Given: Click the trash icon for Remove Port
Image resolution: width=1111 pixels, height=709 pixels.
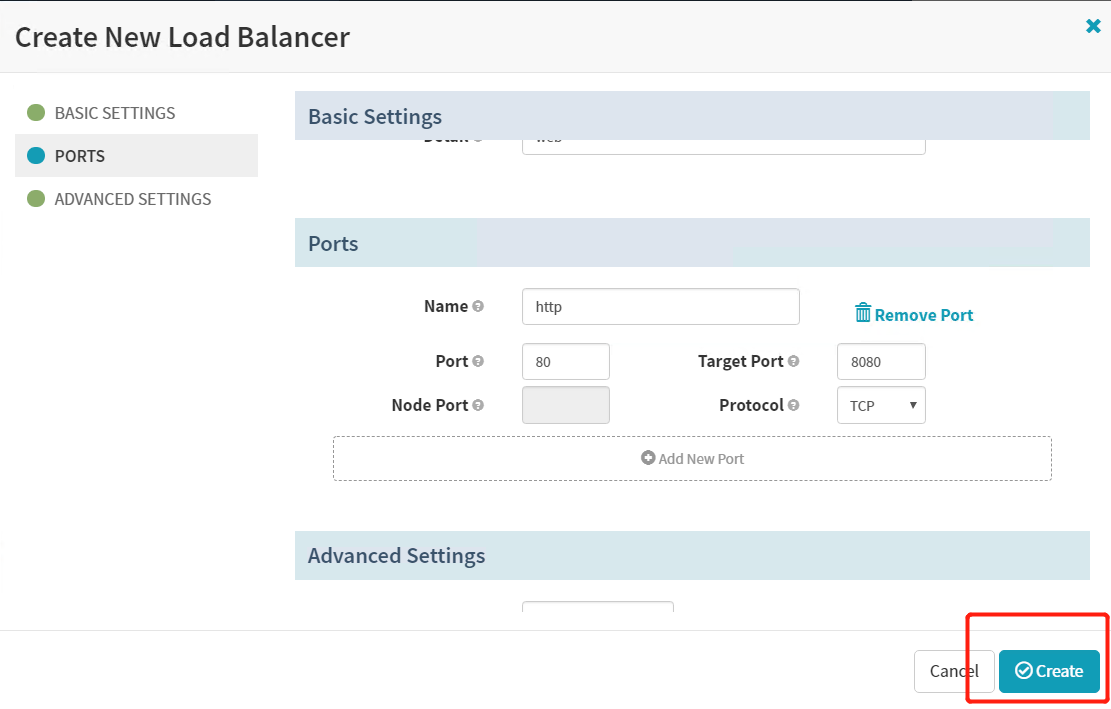Looking at the screenshot, I should tap(863, 313).
